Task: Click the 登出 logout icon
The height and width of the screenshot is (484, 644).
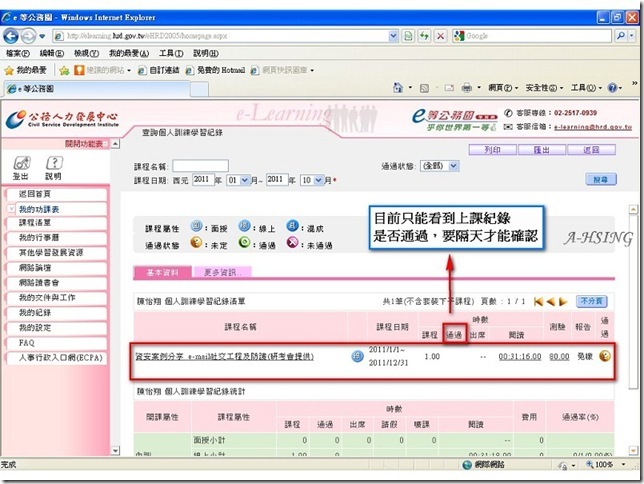Action: tap(21, 168)
